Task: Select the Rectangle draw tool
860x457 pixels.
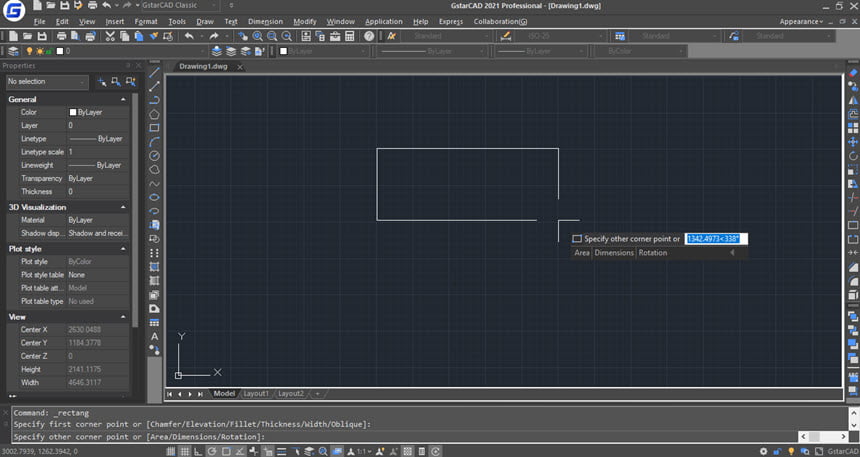Action: click(154, 128)
